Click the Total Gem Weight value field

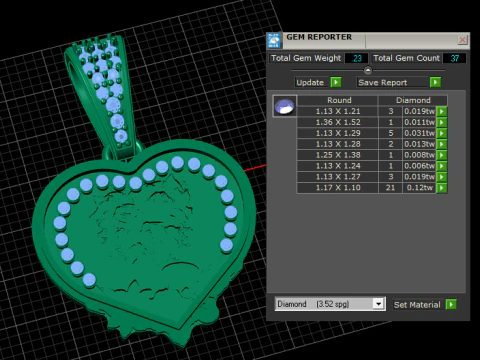click(357, 58)
